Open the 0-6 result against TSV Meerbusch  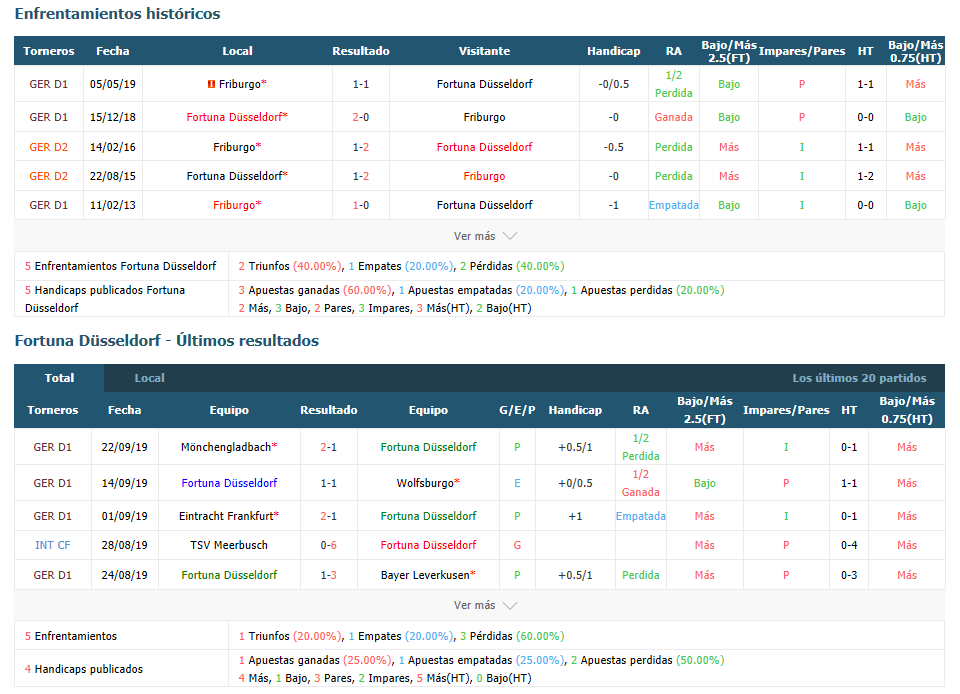point(329,545)
